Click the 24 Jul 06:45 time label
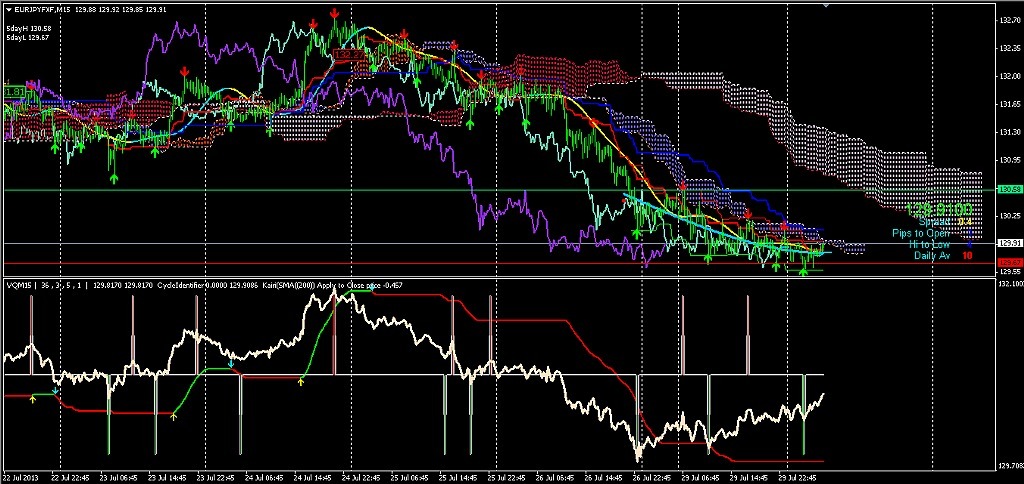The width and height of the screenshot is (1024, 484). pyautogui.click(x=262, y=477)
